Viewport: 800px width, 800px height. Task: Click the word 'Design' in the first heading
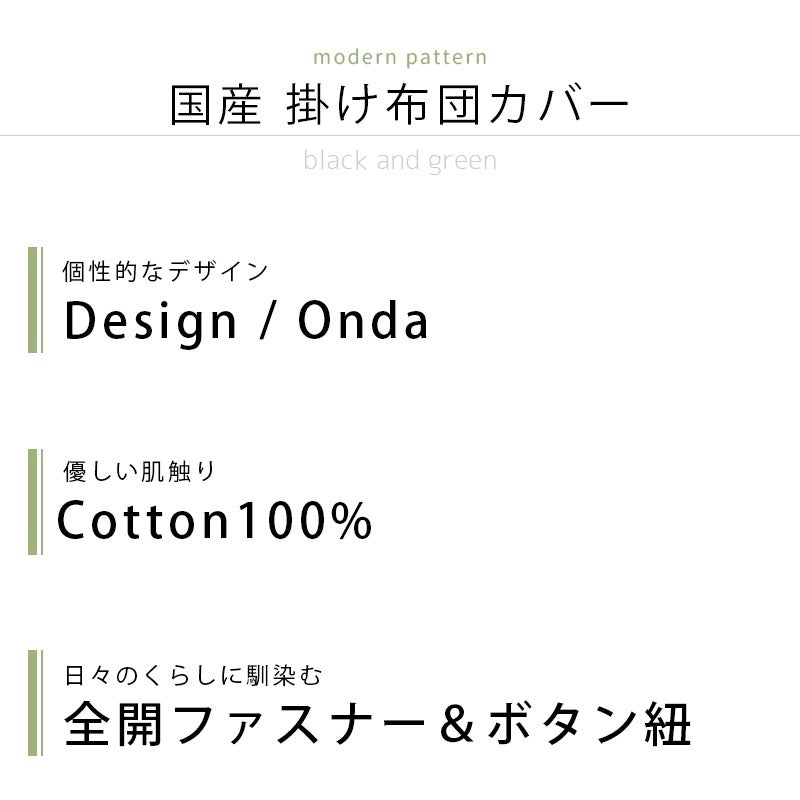tap(151, 322)
